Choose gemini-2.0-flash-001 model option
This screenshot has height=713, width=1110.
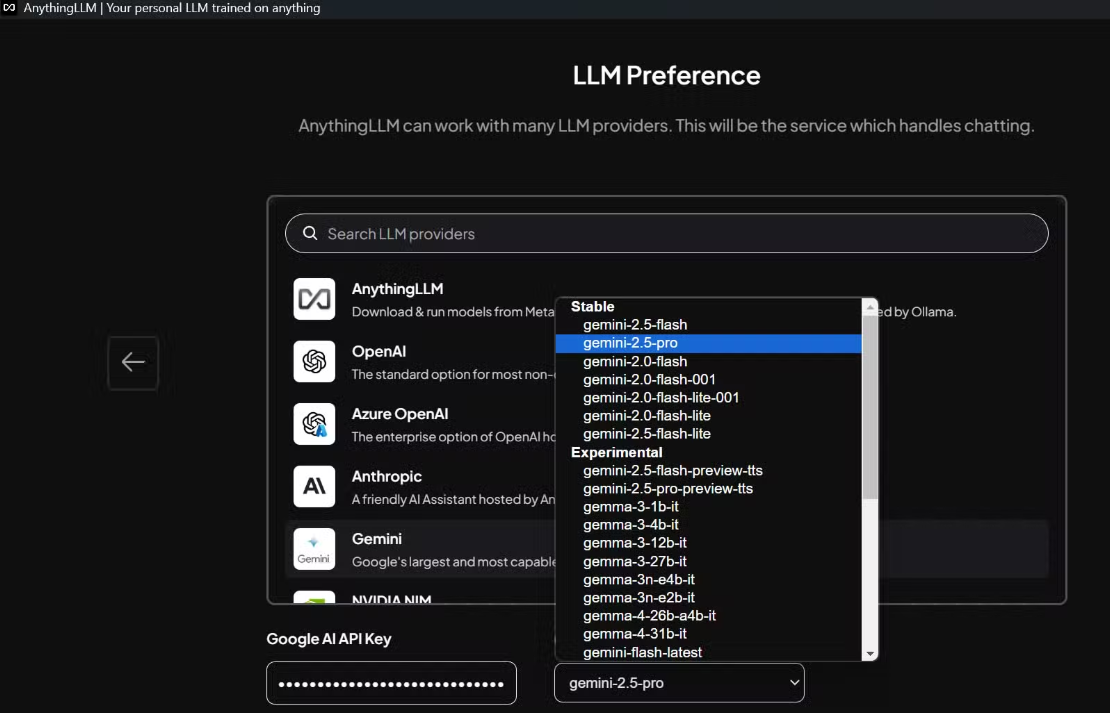[709, 380]
